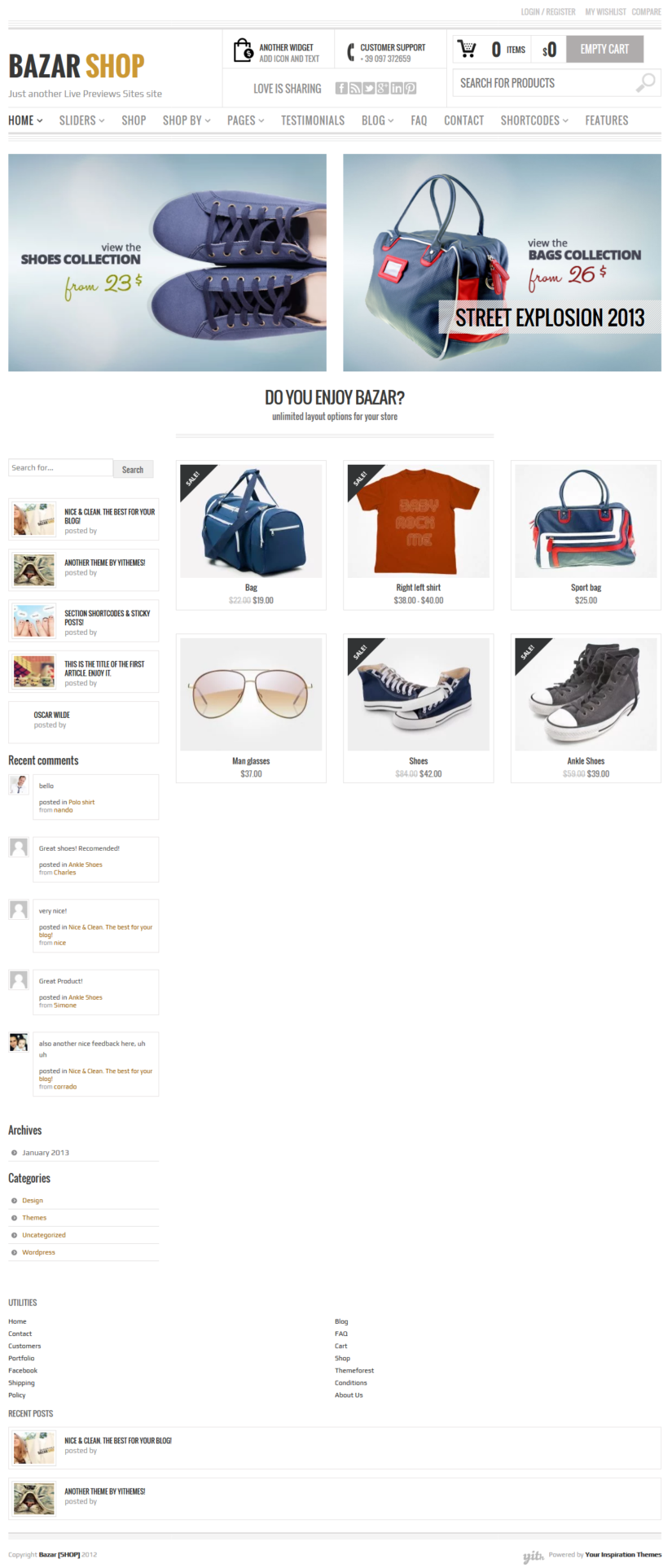Image resolution: width=672 pixels, height=1568 pixels.
Task: Click the Pinterest share icon
Action: [411, 88]
